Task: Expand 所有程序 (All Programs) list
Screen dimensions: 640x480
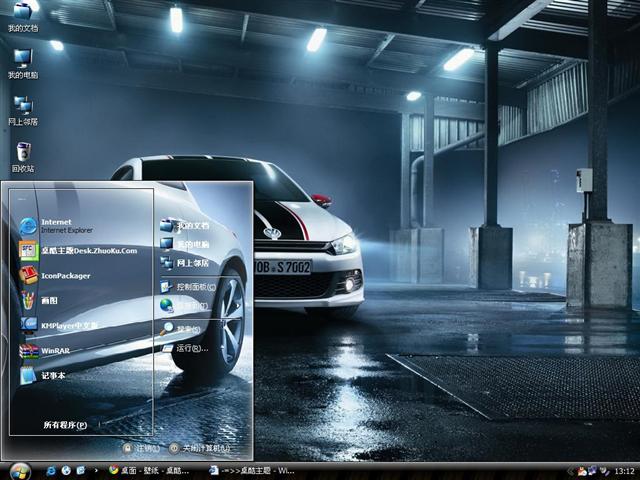Action: 65,425
